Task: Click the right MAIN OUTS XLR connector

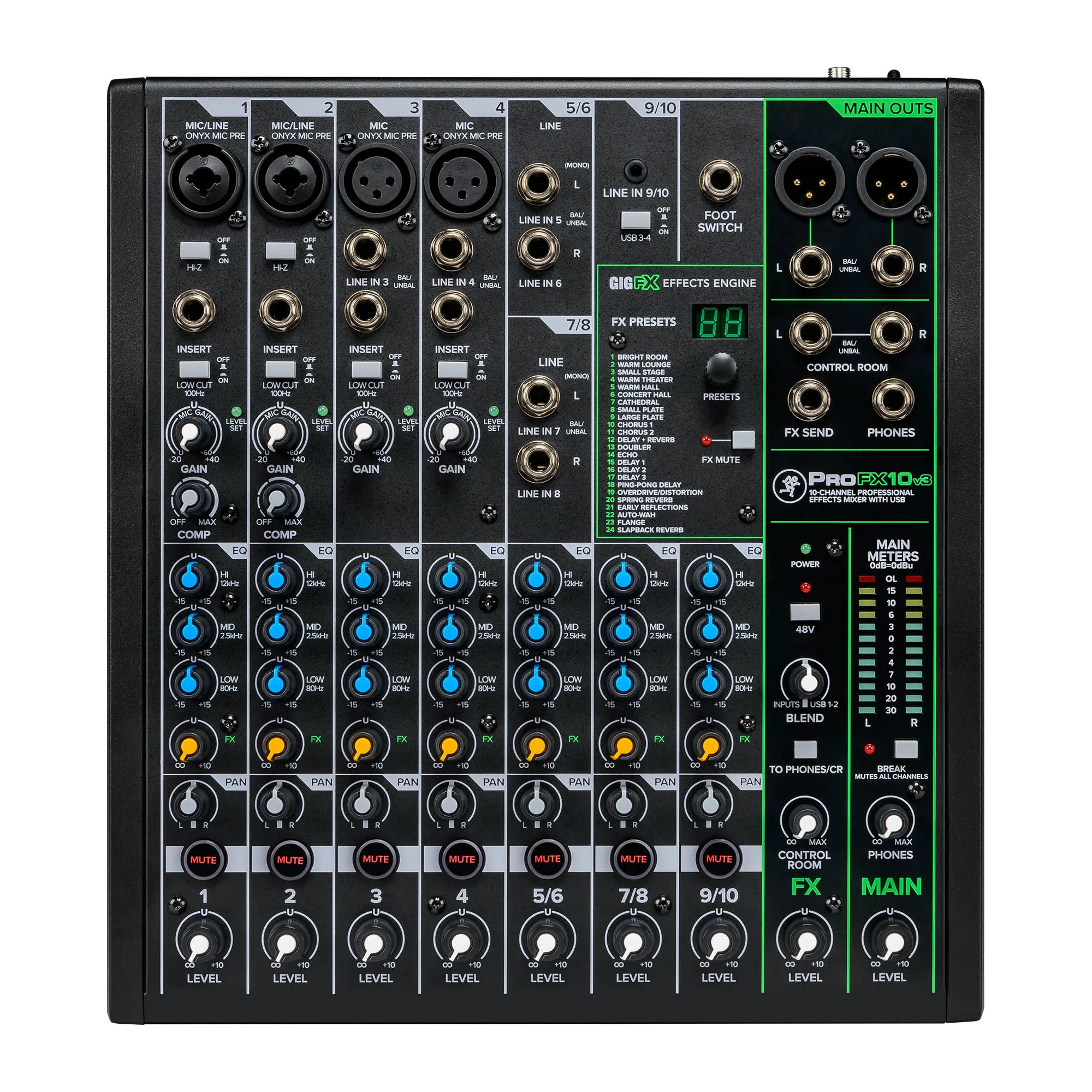Action: 892,182
